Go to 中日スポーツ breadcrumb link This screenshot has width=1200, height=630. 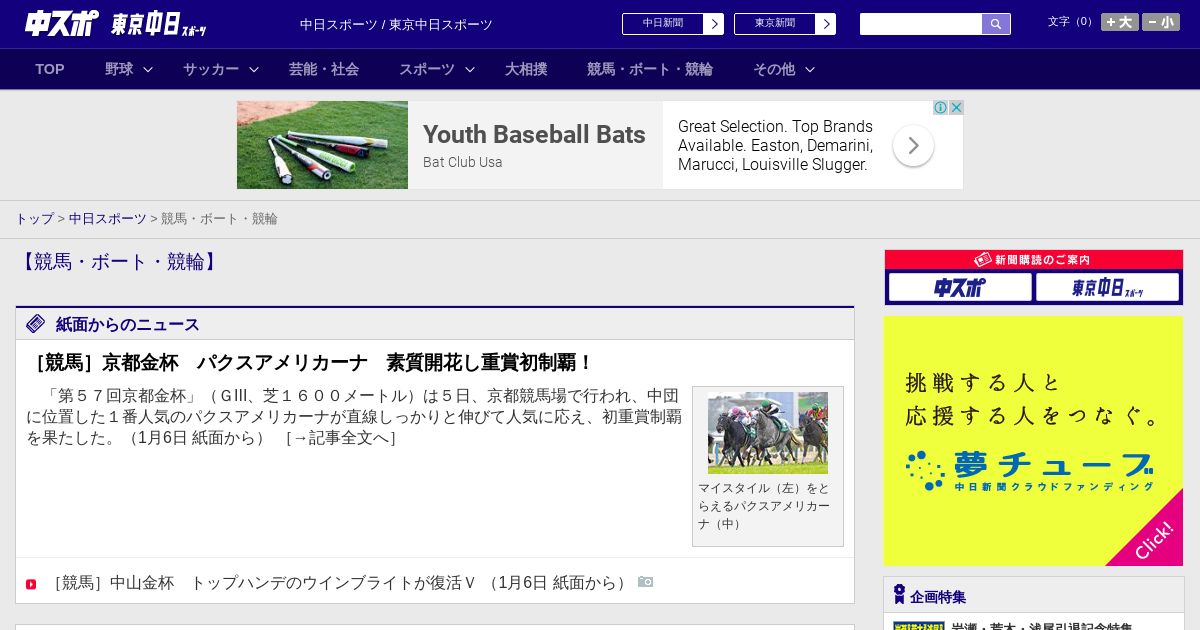click(108, 218)
